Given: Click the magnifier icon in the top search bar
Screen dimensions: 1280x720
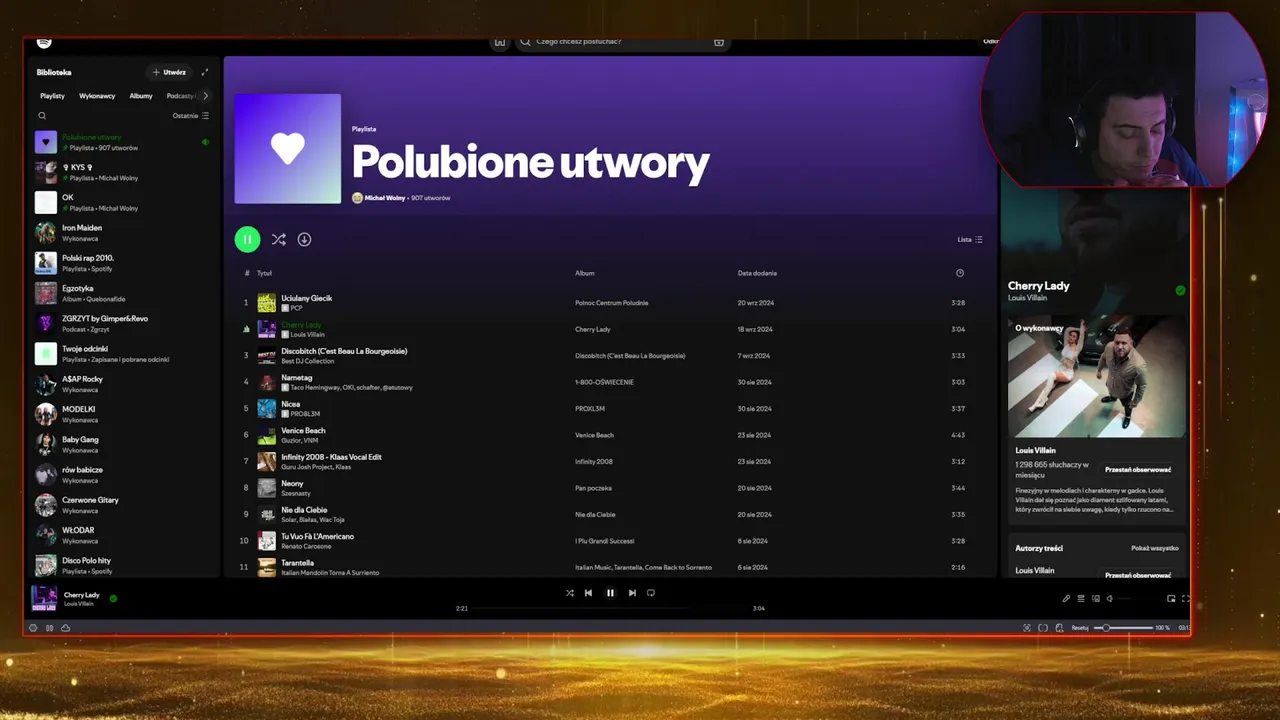Looking at the screenshot, I should tap(525, 42).
